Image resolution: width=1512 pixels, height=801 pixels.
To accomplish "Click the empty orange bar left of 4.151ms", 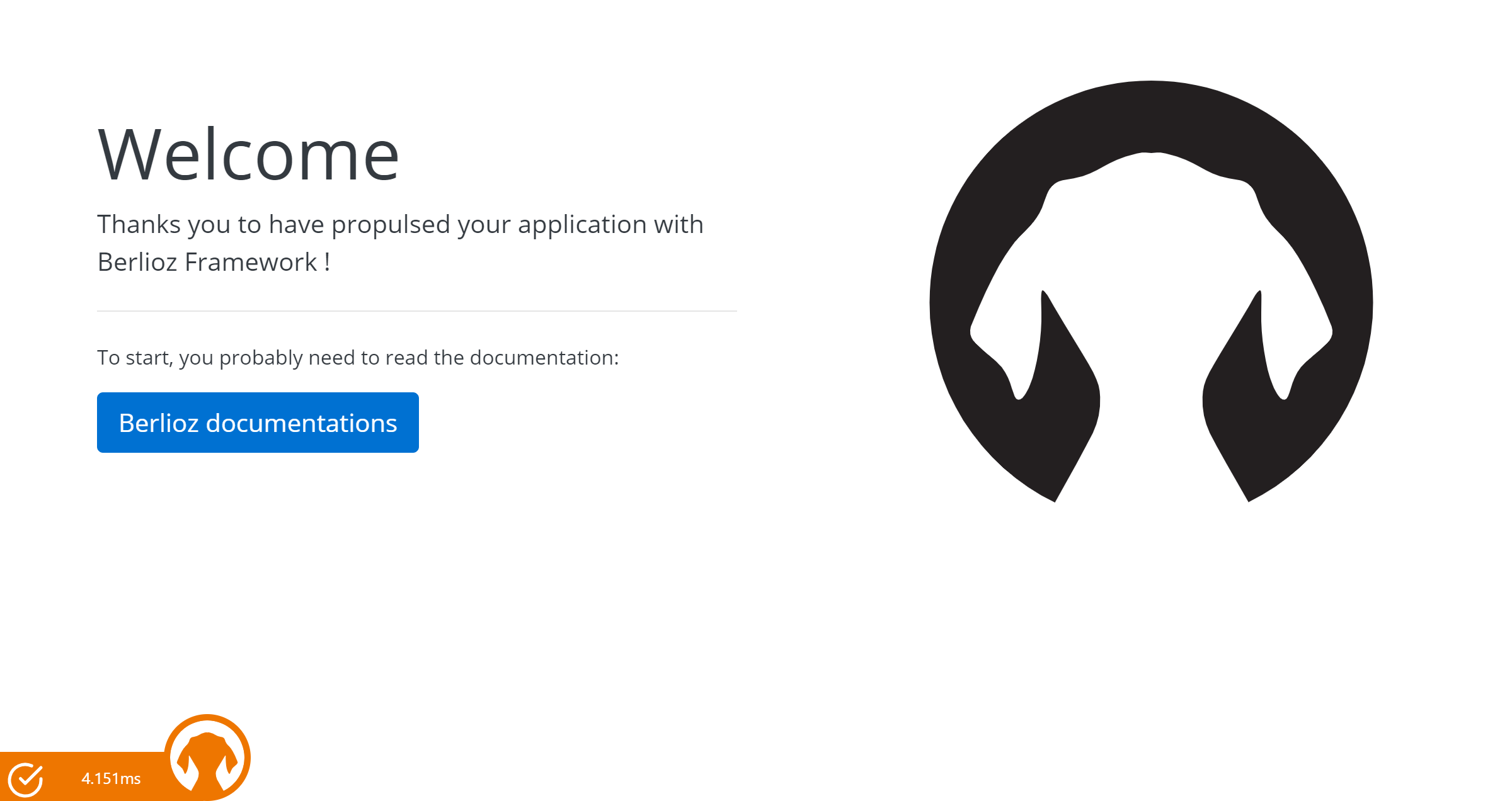I will pyautogui.click(x=61, y=779).
